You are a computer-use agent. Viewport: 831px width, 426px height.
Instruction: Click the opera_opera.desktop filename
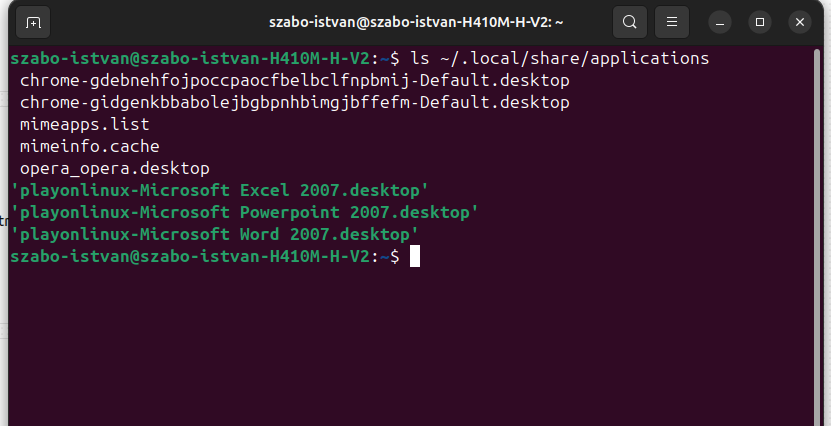pos(114,168)
